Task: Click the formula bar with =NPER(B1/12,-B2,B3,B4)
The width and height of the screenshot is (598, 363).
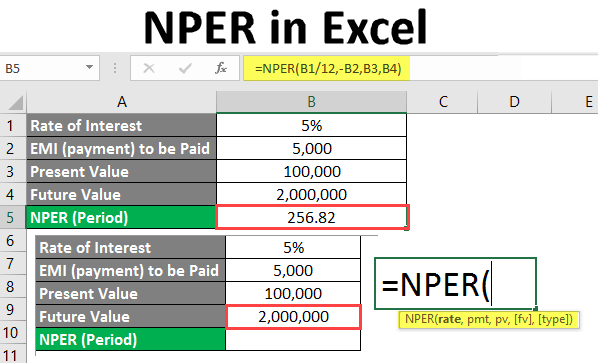Action: 326,69
